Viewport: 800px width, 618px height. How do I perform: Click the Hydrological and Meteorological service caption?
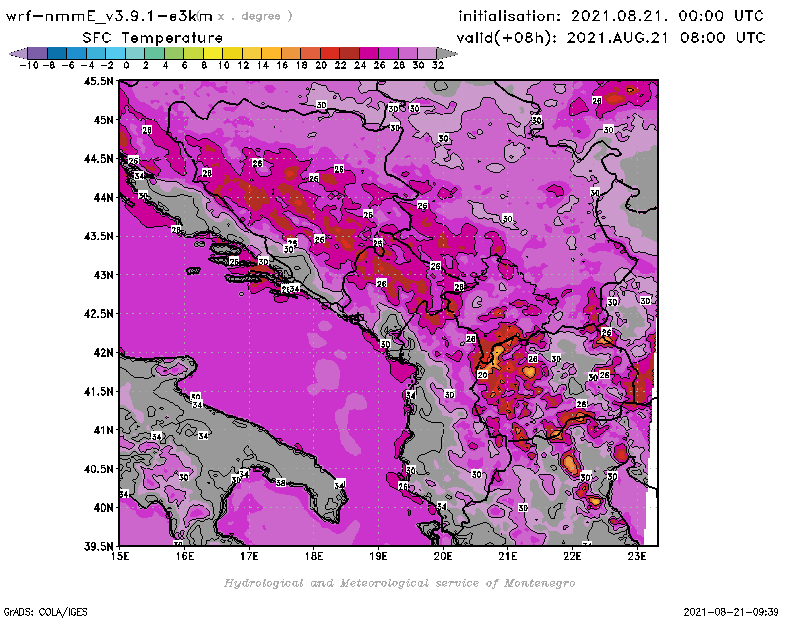click(399, 583)
